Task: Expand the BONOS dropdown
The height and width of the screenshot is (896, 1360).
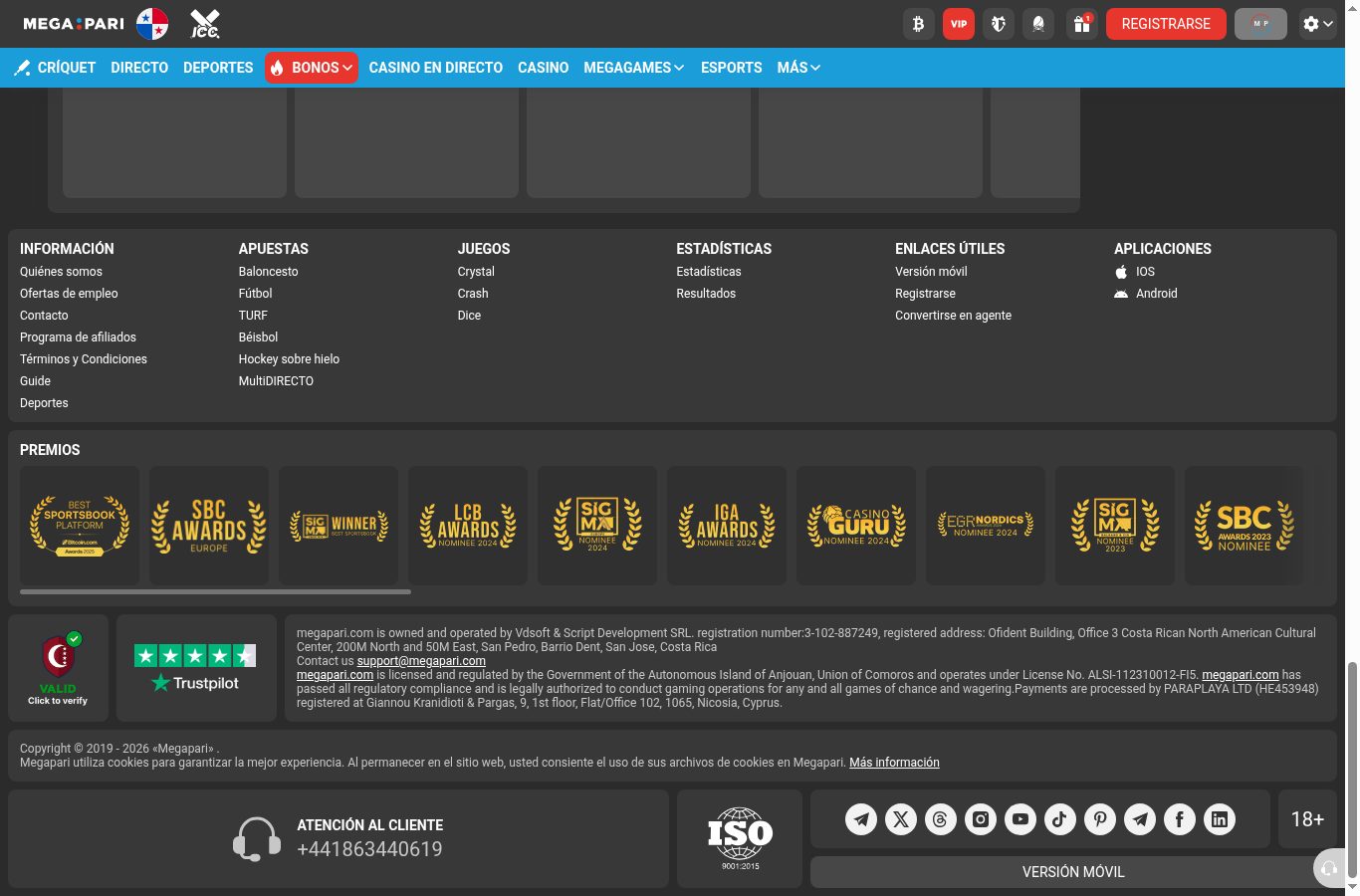Action: 312,68
